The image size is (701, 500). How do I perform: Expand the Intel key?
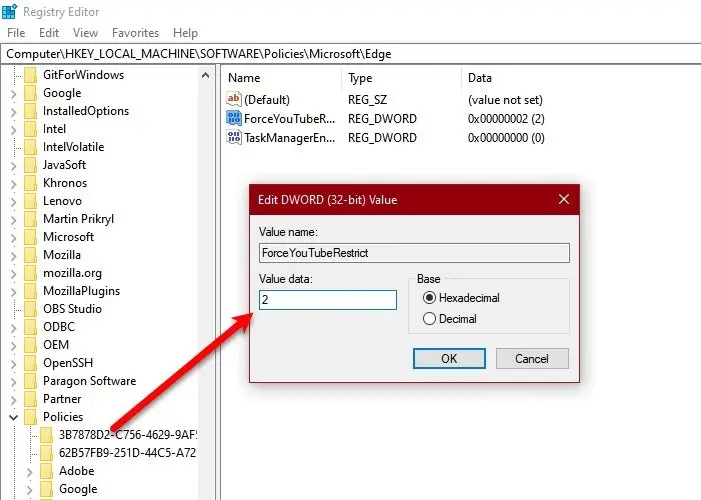pos(13,130)
